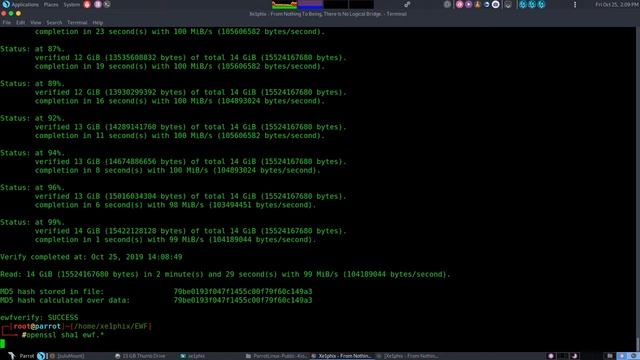Image resolution: width=640 pixels, height=360 pixels.
Task: Click 'Verify completed at: Oct 25, 2019' line
Action: click(x=91, y=257)
